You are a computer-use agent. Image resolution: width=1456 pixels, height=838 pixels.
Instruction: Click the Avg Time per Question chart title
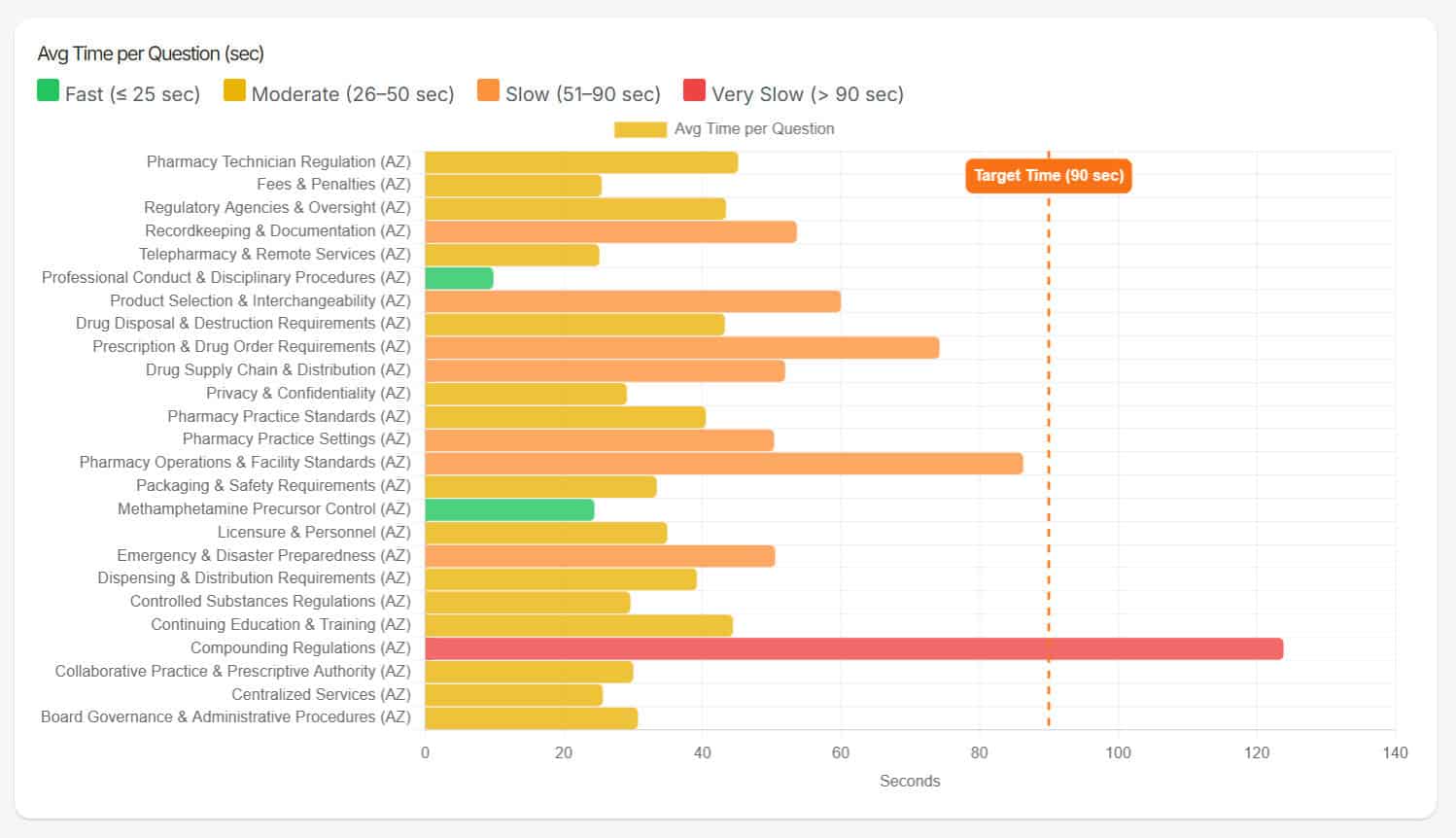tap(151, 53)
